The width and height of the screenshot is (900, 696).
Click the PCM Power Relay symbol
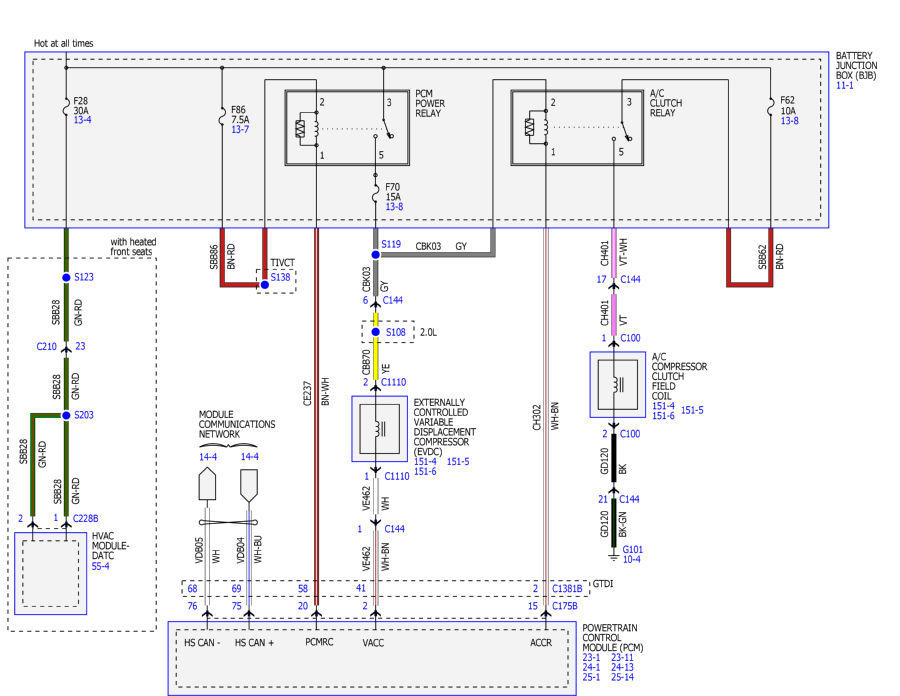click(347, 128)
